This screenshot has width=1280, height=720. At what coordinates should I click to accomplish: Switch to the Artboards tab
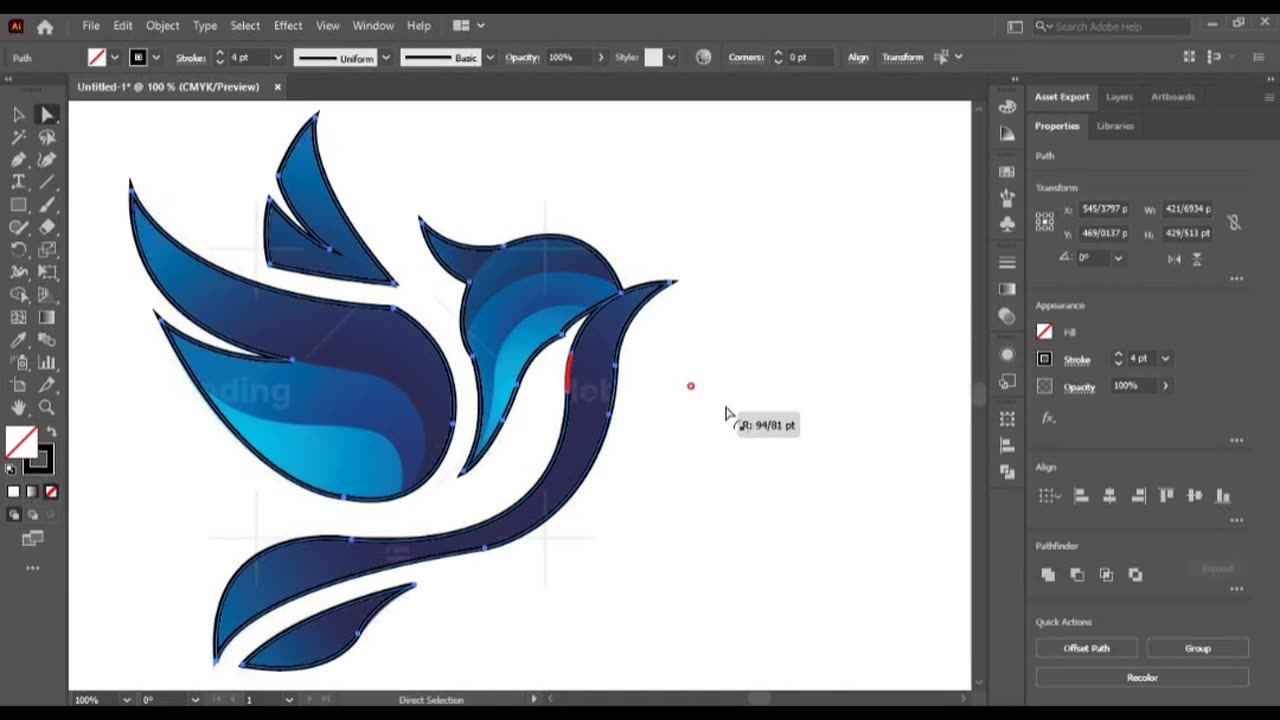[1173, 97]
